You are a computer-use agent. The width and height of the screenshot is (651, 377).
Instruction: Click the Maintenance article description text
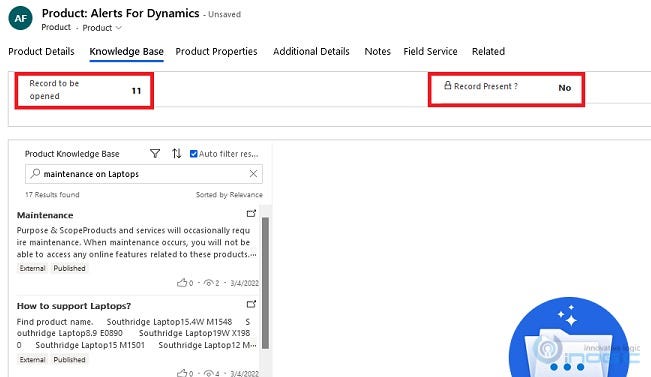tap(137, 242)
